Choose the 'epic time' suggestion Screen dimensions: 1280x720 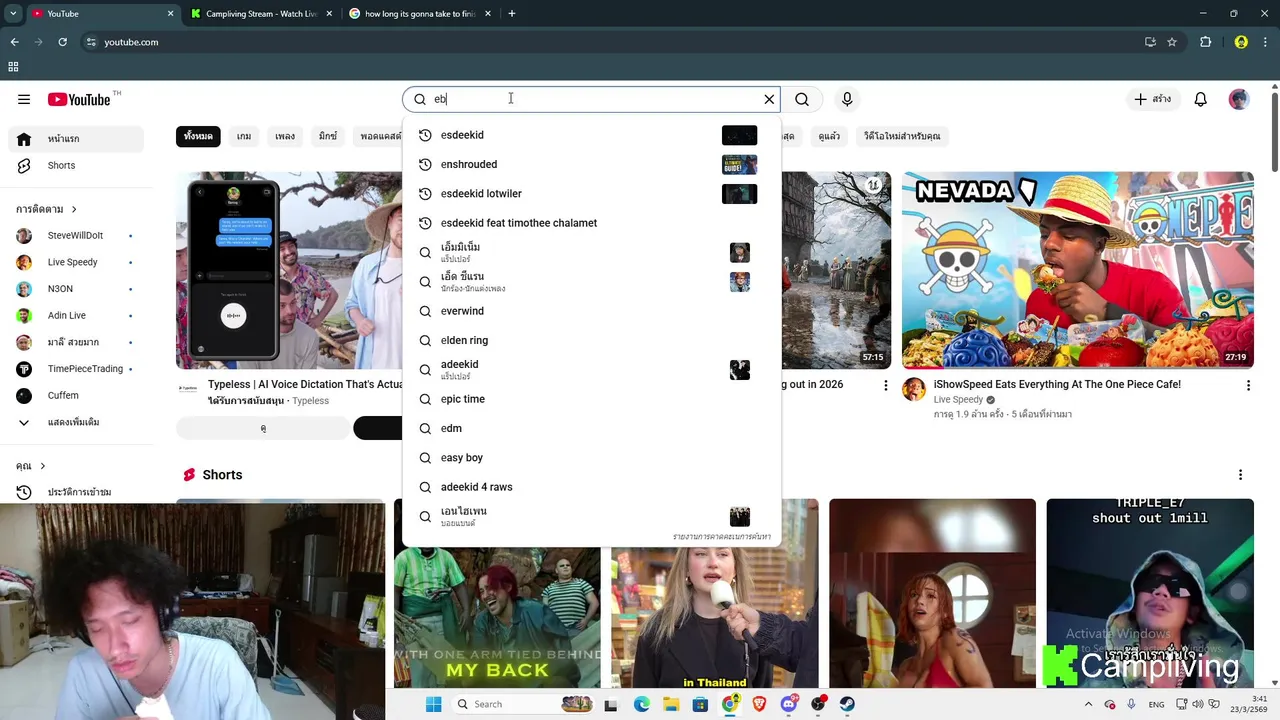591,399
